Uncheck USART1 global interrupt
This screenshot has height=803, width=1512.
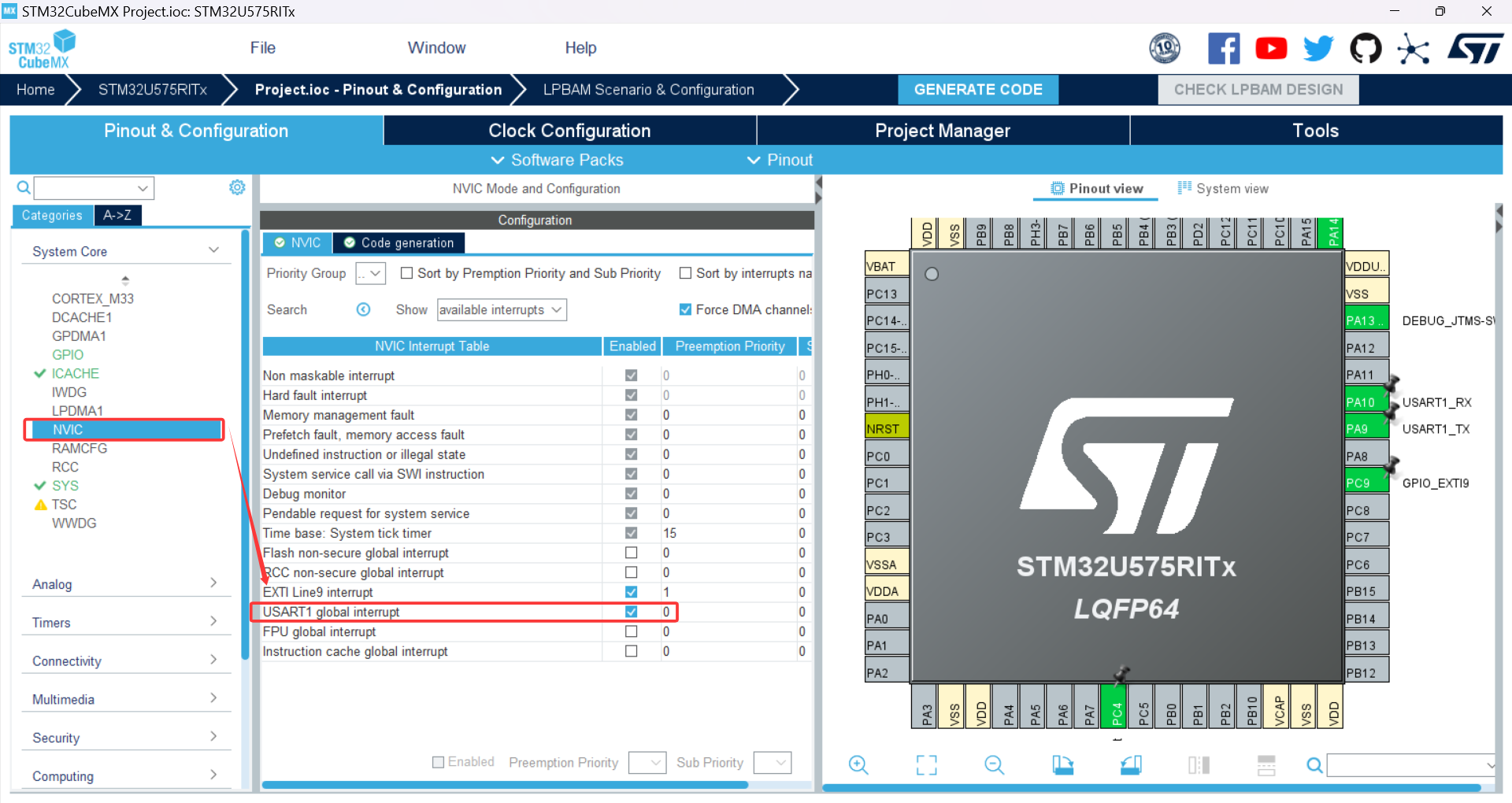click(x=631, y=612)
